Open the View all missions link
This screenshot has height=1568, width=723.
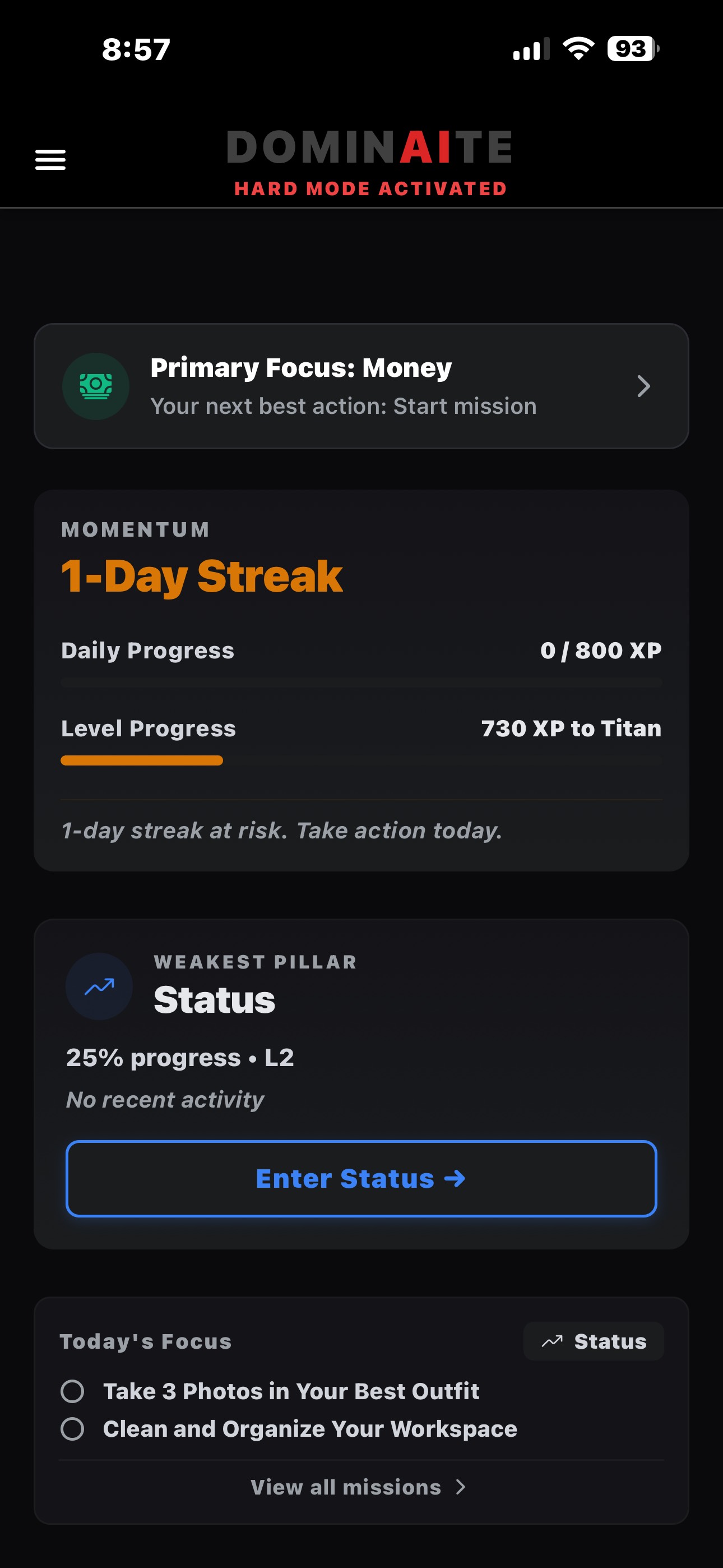(346, 1487)
